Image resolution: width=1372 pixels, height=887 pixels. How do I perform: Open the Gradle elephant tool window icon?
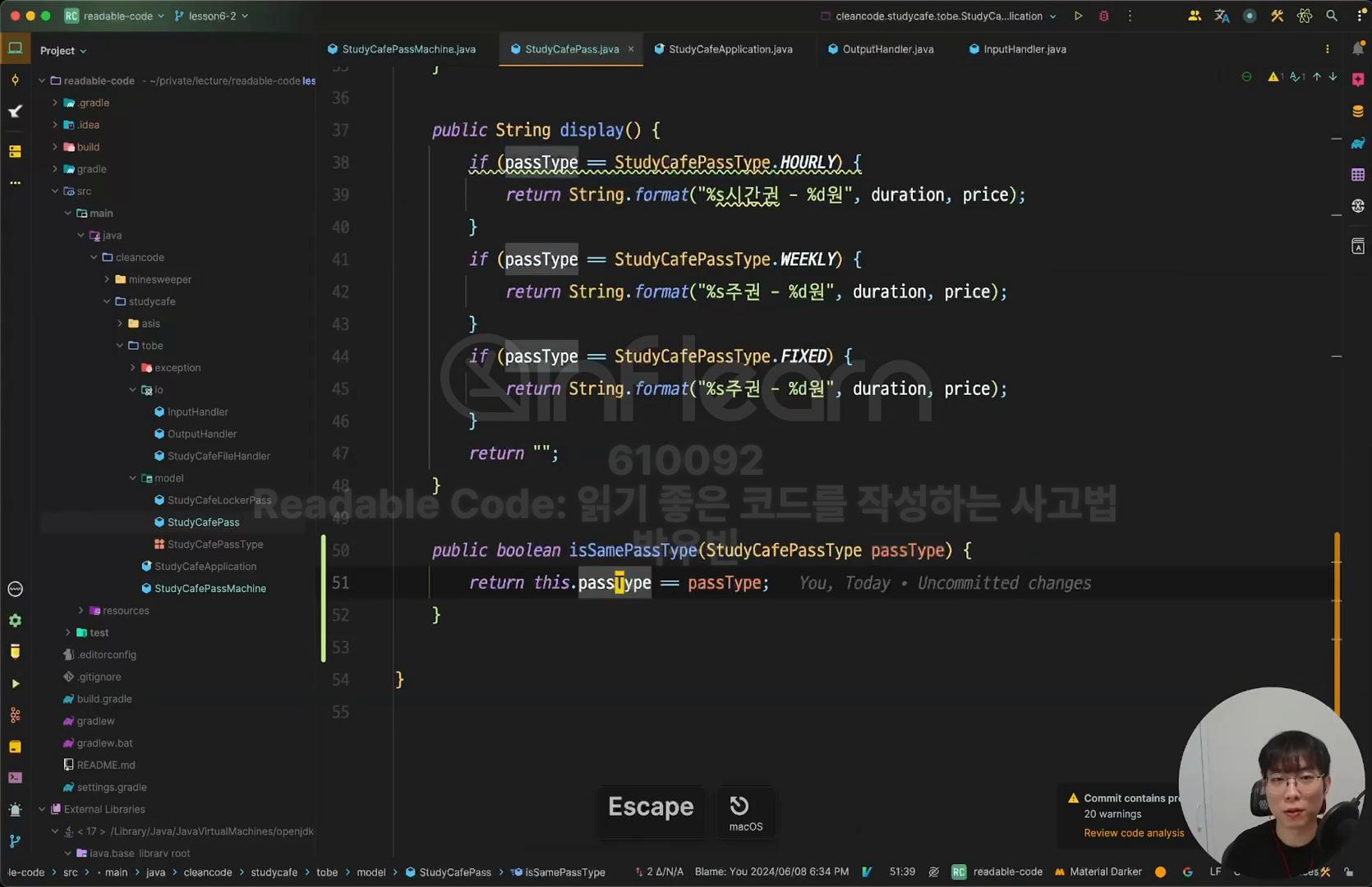click(1357, 143)
